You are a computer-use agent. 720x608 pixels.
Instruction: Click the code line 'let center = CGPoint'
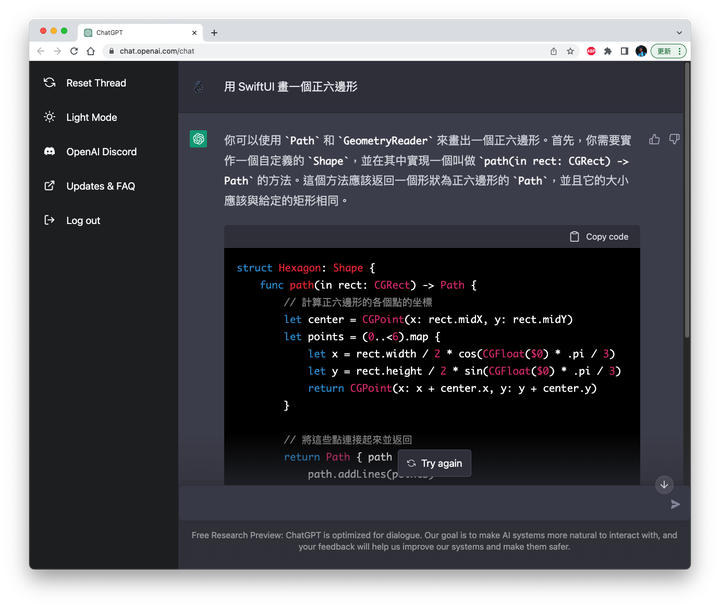[x=428, y=319]
